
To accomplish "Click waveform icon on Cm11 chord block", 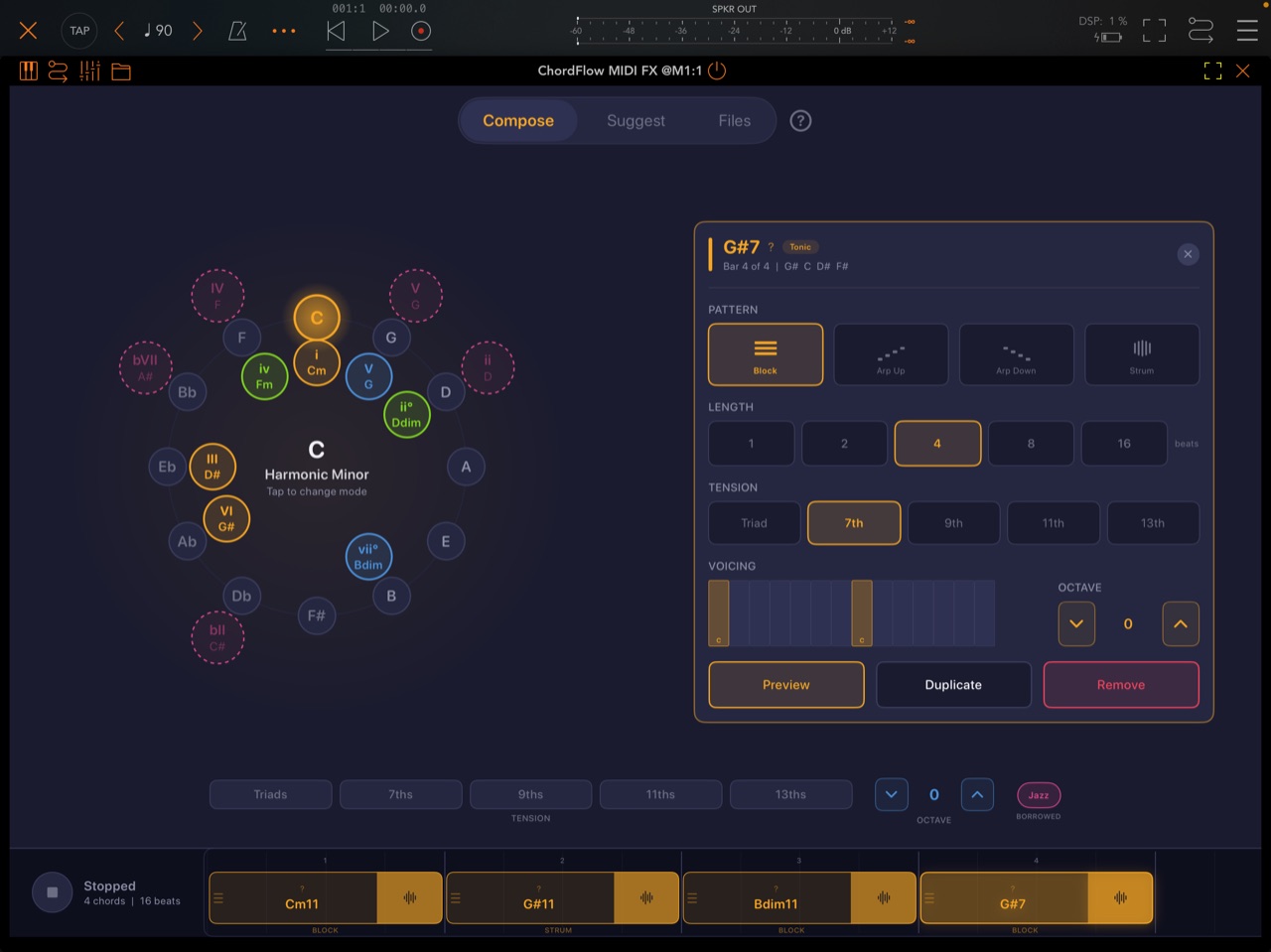I will pyautogui.click(x=409, y=898).
